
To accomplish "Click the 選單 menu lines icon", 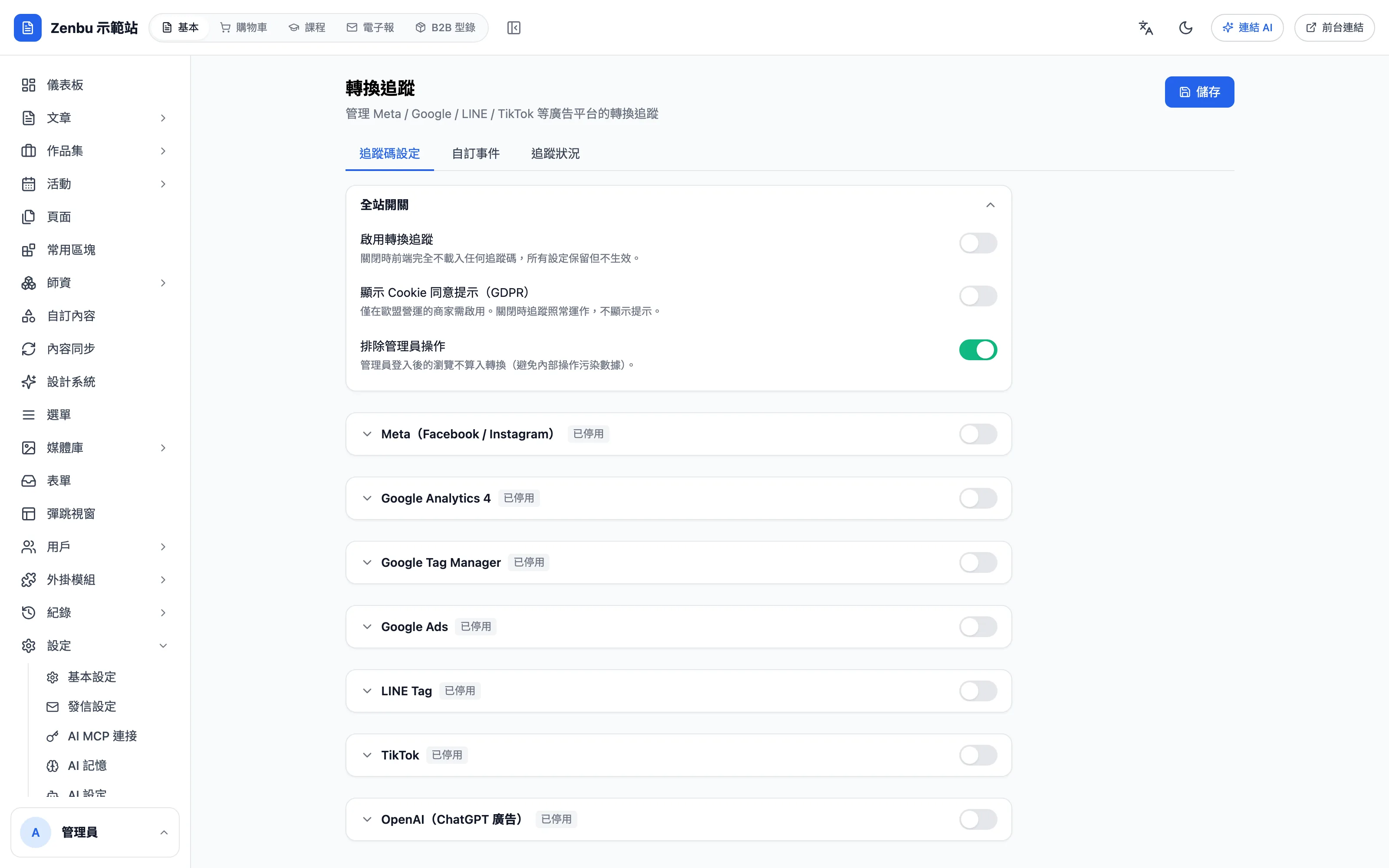I will (29, 414).
